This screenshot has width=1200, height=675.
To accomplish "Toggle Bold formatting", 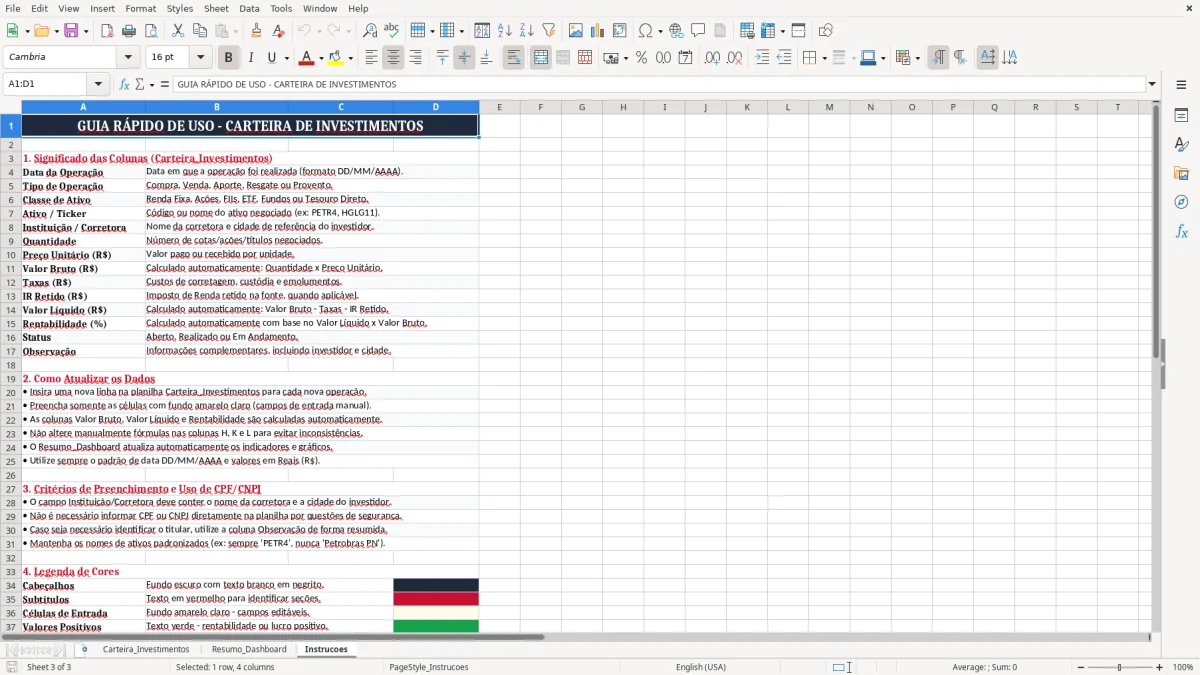I will coord(228,58).
